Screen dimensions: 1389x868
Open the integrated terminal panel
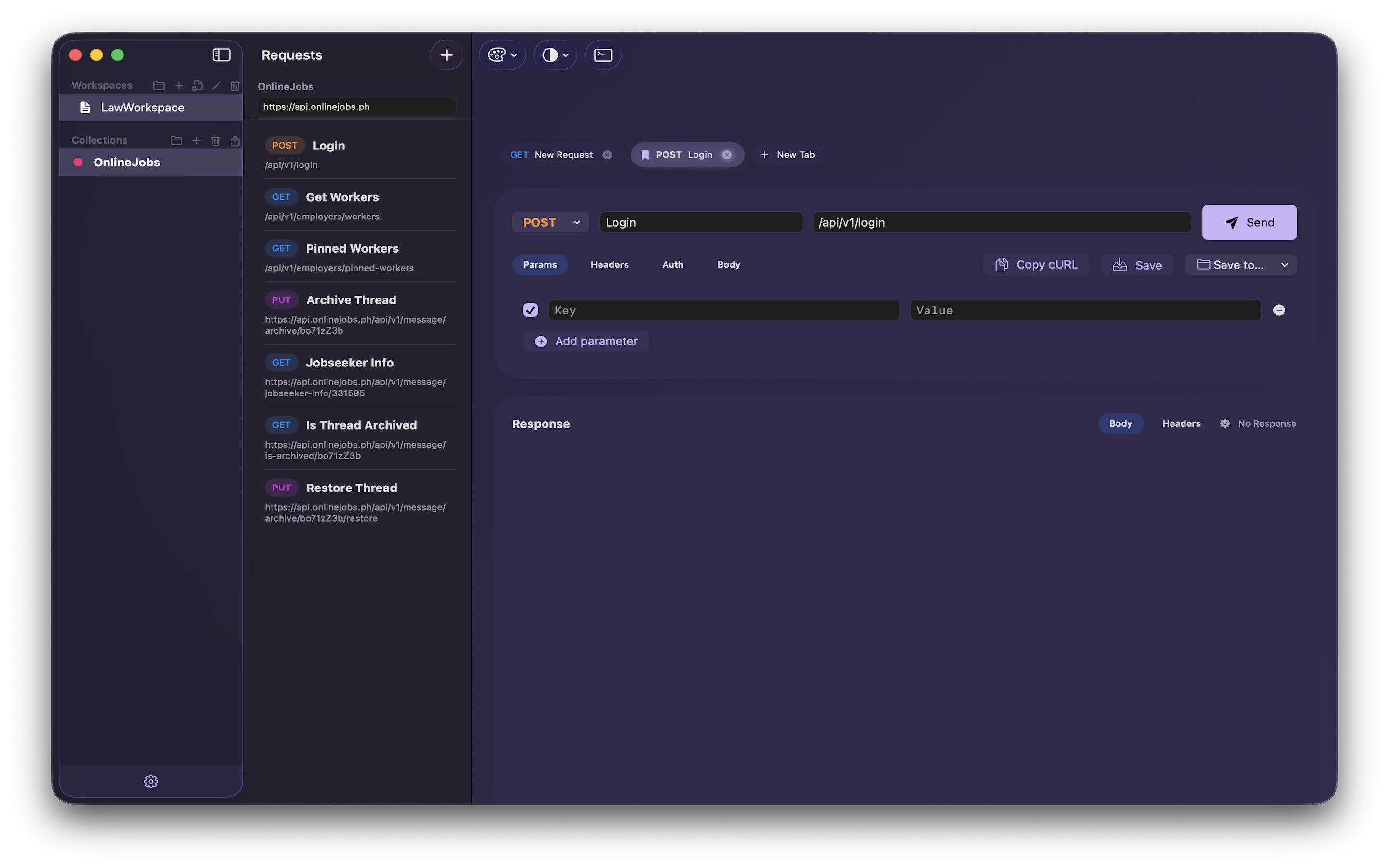click(602, 54)
